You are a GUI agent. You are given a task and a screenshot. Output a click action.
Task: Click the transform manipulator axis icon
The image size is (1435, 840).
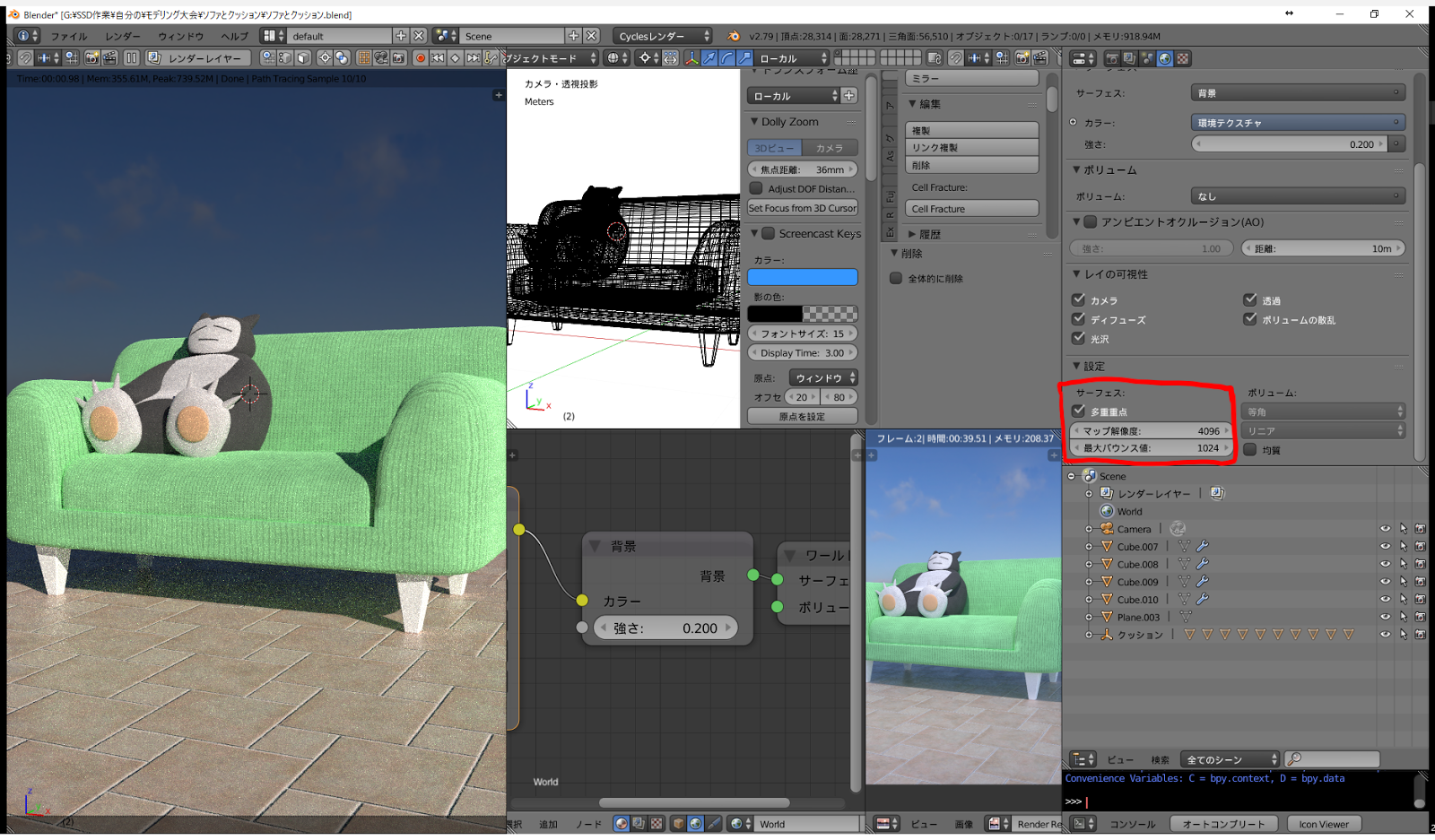(x=691, y=58)
